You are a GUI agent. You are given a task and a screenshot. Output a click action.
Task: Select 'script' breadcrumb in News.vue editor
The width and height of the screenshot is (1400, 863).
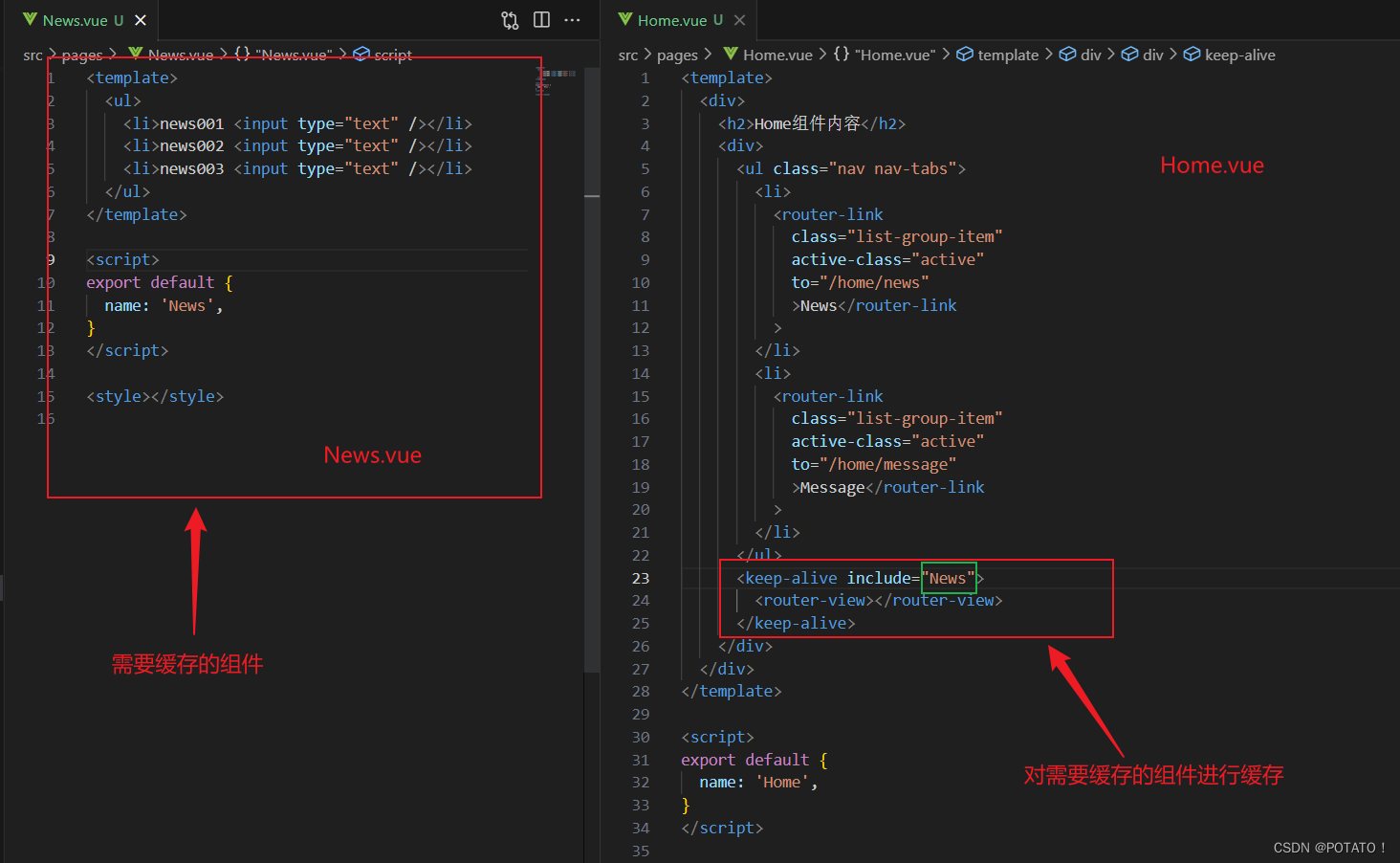393,55
